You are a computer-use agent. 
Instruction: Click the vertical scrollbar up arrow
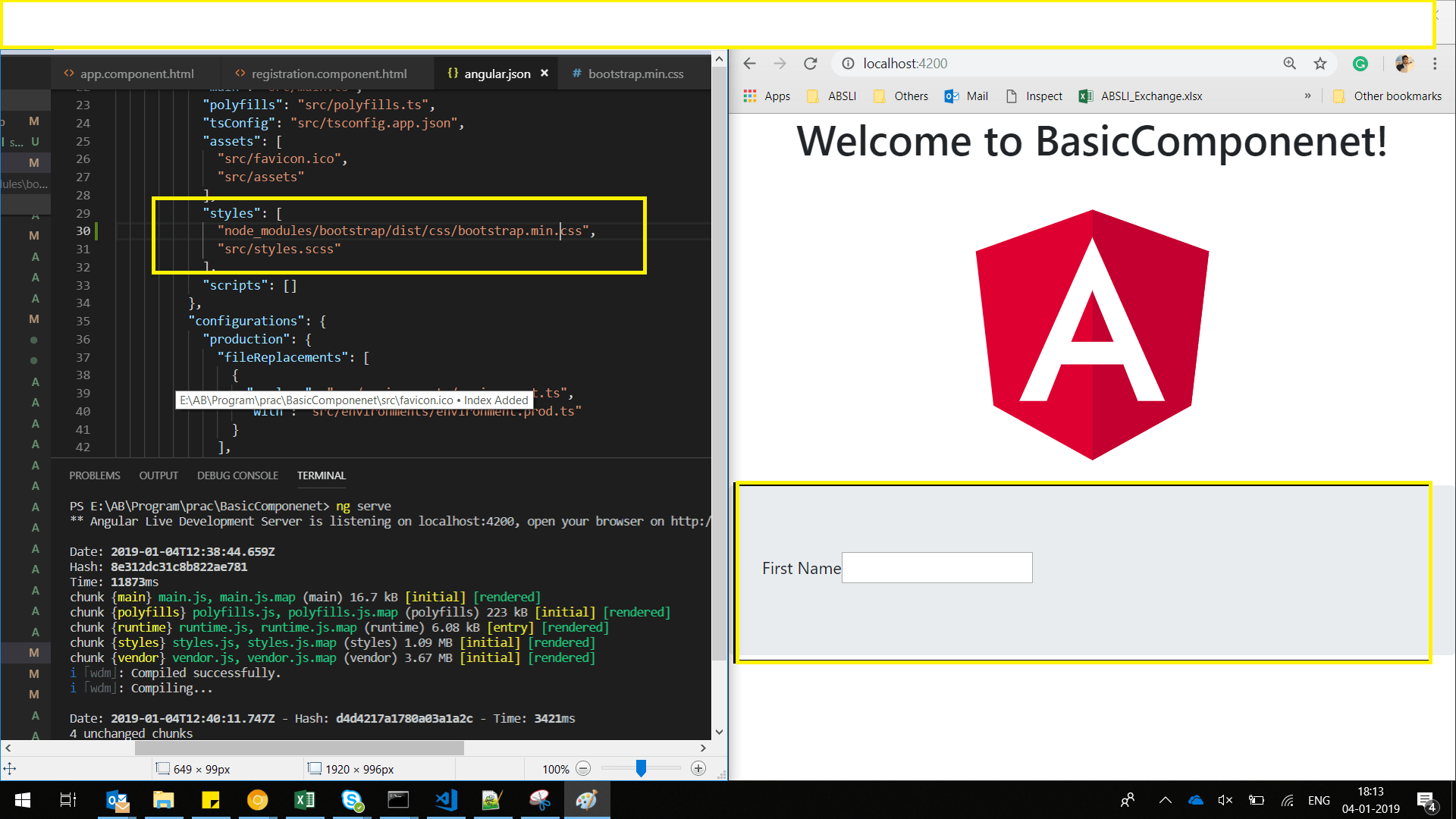click(x=719, y=58)
